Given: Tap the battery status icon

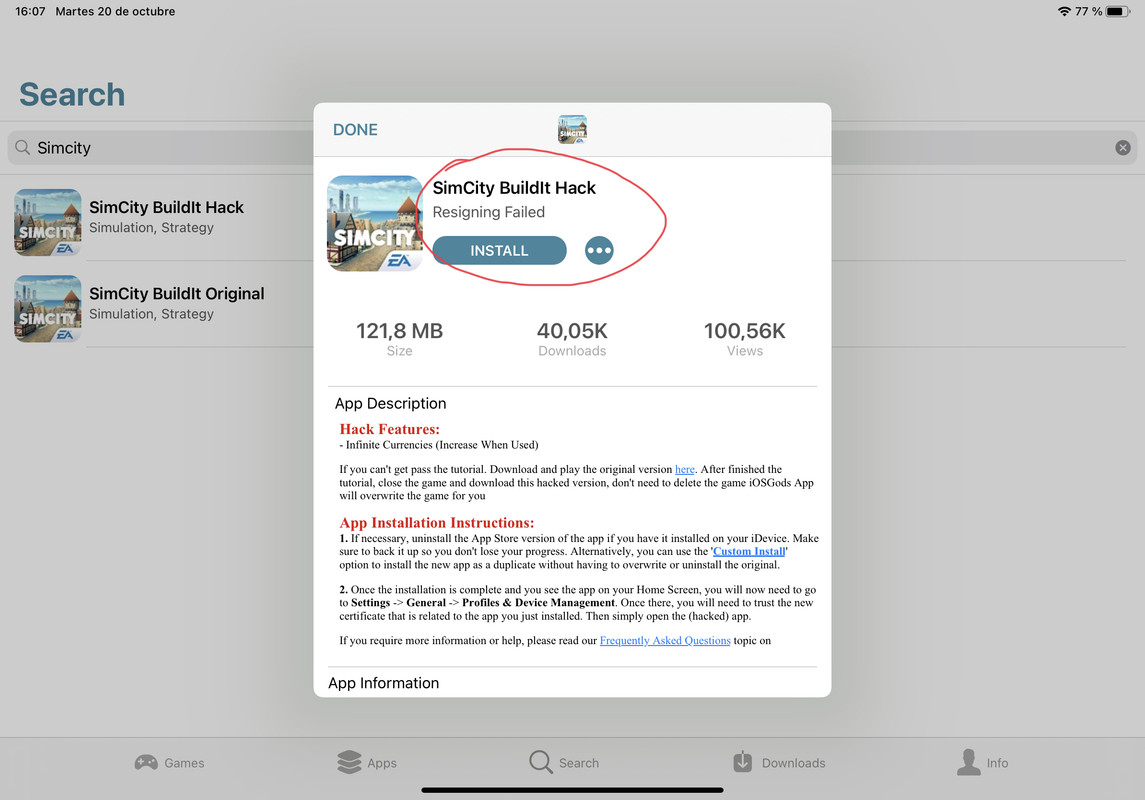Looking at the screenshot, I should [x=1118, y=12].
